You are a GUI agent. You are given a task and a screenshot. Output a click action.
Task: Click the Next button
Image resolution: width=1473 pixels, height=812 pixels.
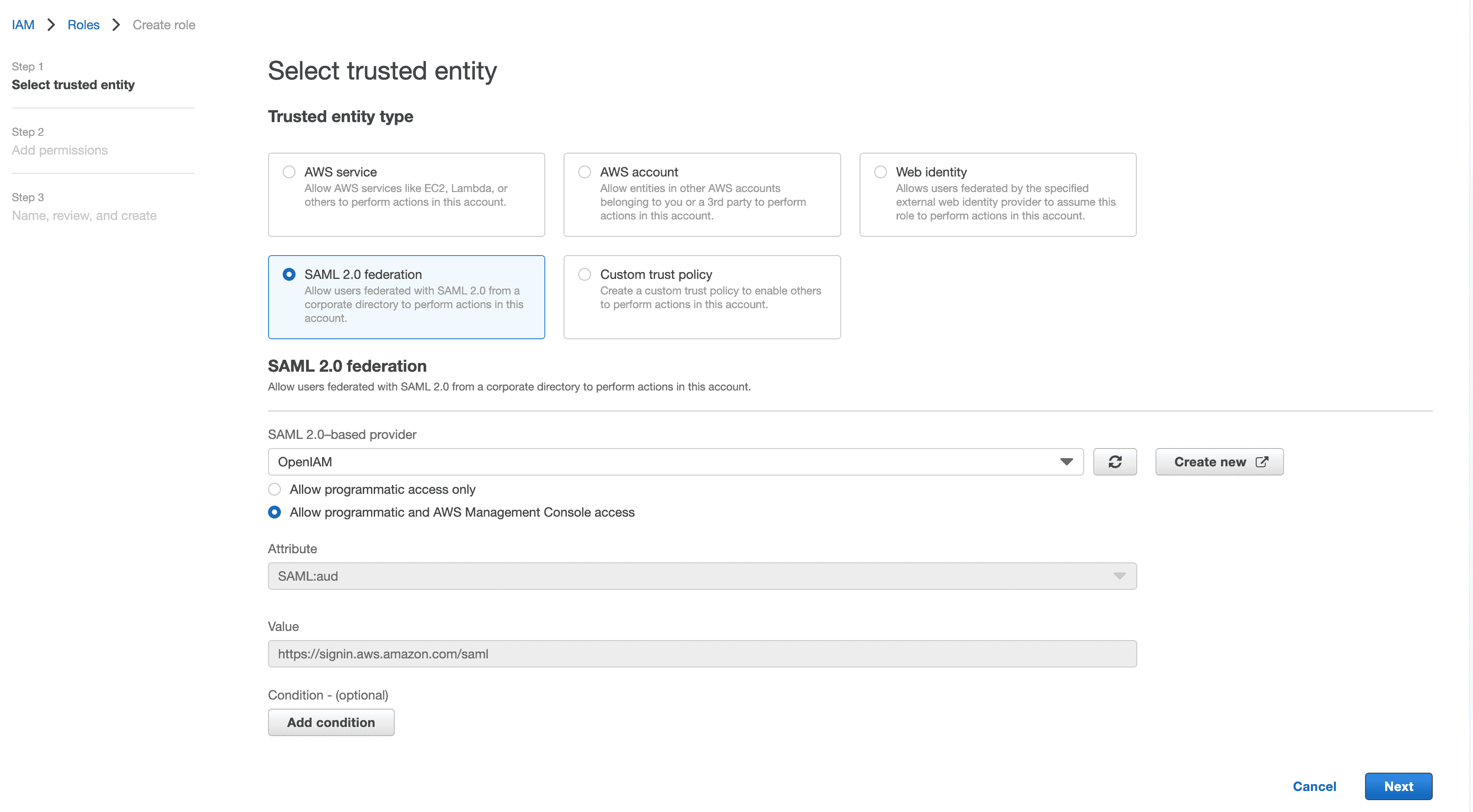(x=1398, y=786)
